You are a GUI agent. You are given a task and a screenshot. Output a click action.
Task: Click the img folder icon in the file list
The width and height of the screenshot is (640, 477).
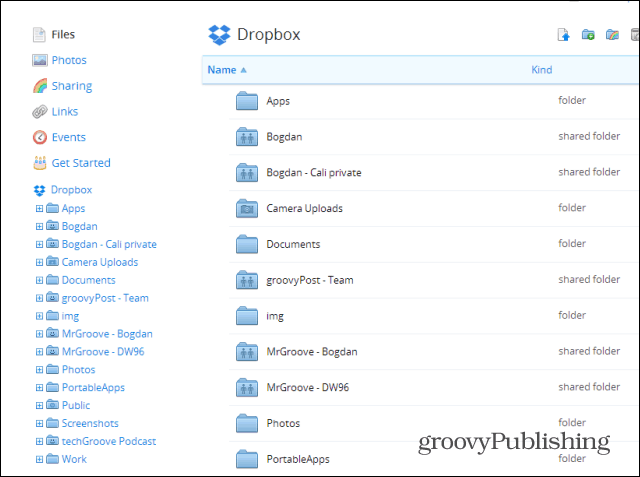tap(247, 316)
